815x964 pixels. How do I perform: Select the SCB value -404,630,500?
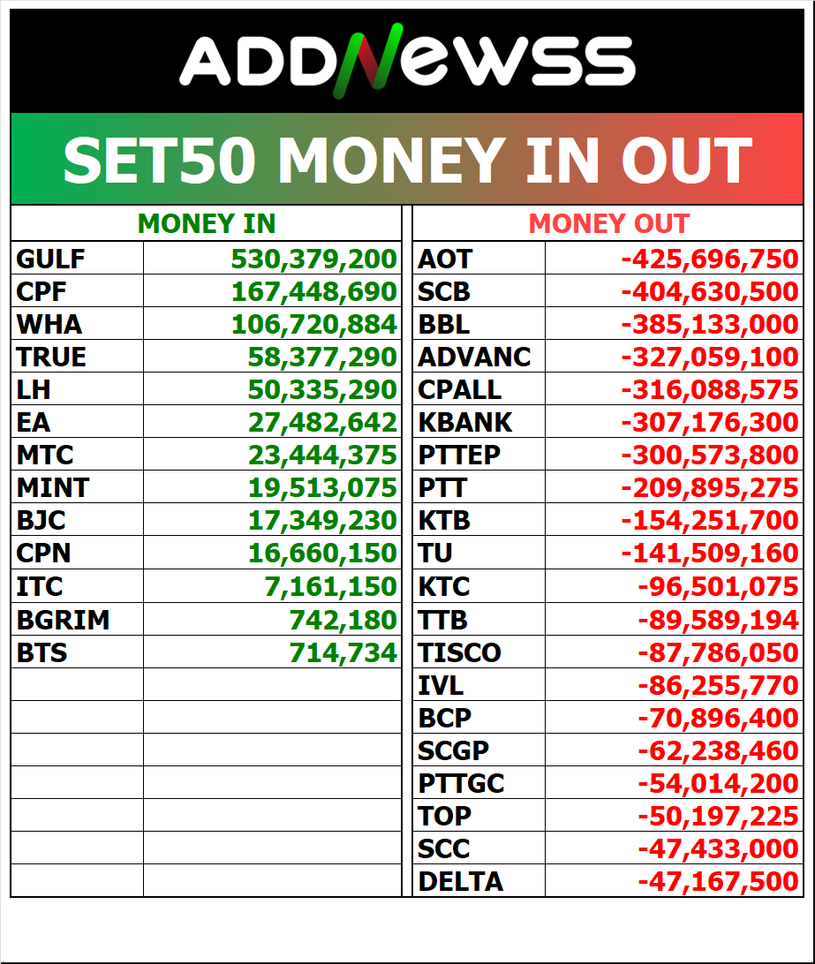coord(710,292)
